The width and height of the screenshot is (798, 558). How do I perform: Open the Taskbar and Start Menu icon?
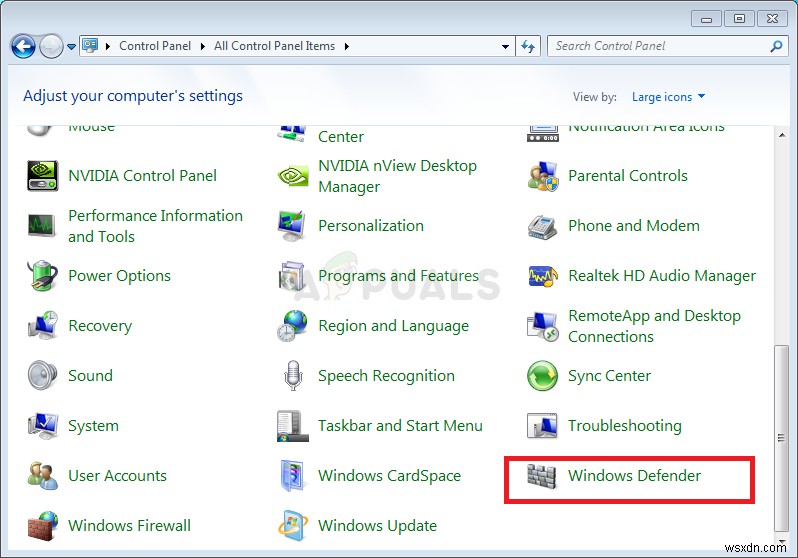293,426
